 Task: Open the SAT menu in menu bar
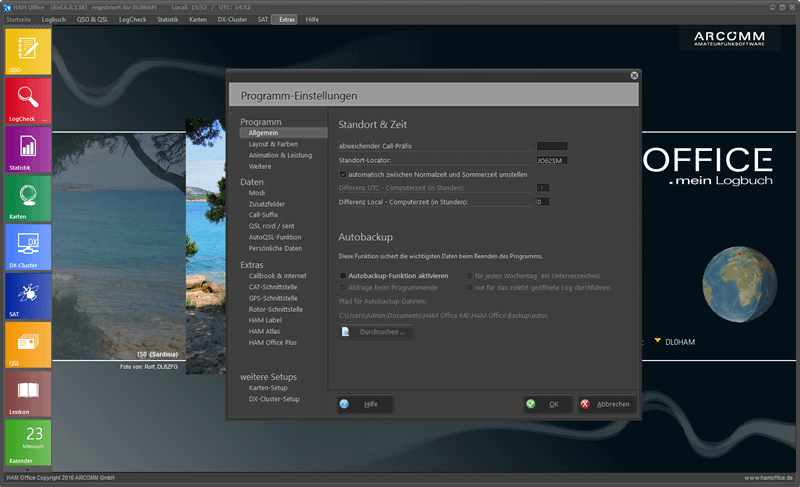(263, 19)
